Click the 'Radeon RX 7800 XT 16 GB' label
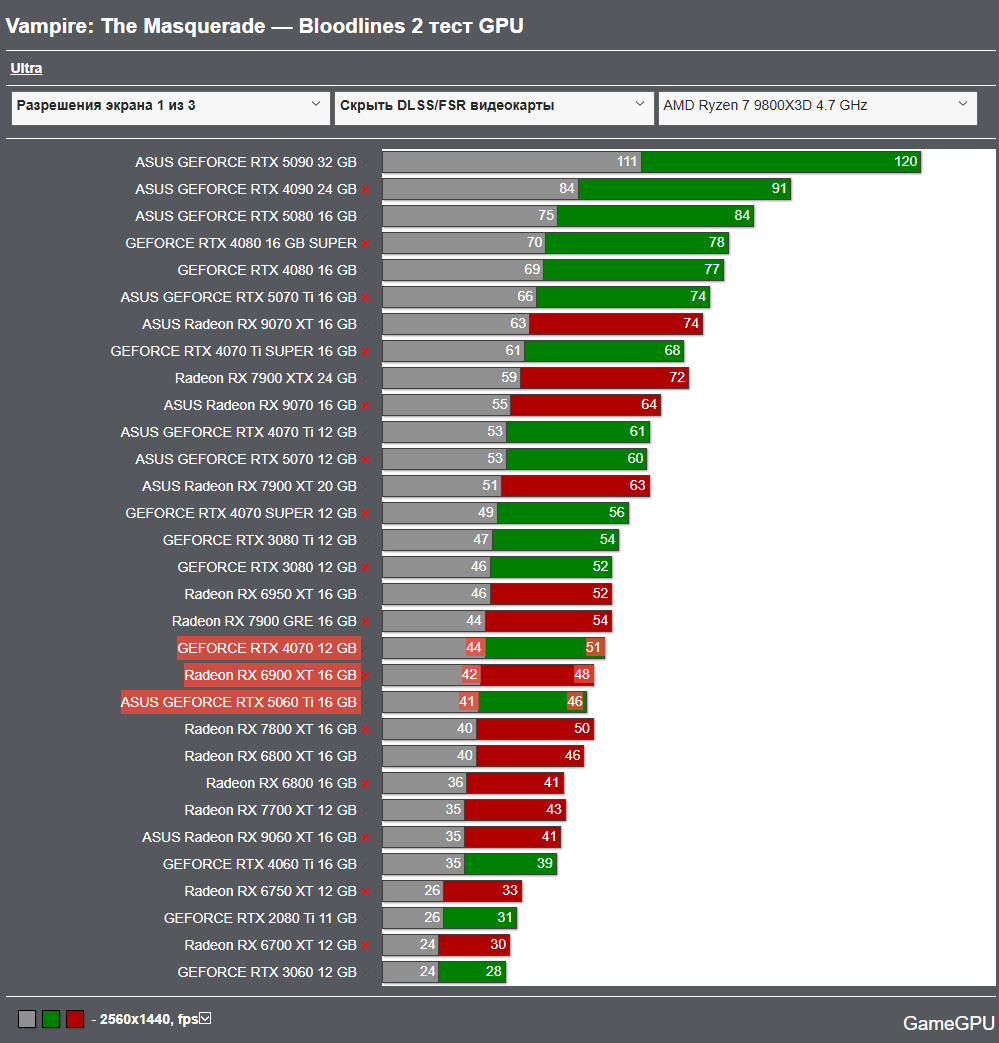 pos(271,730)
